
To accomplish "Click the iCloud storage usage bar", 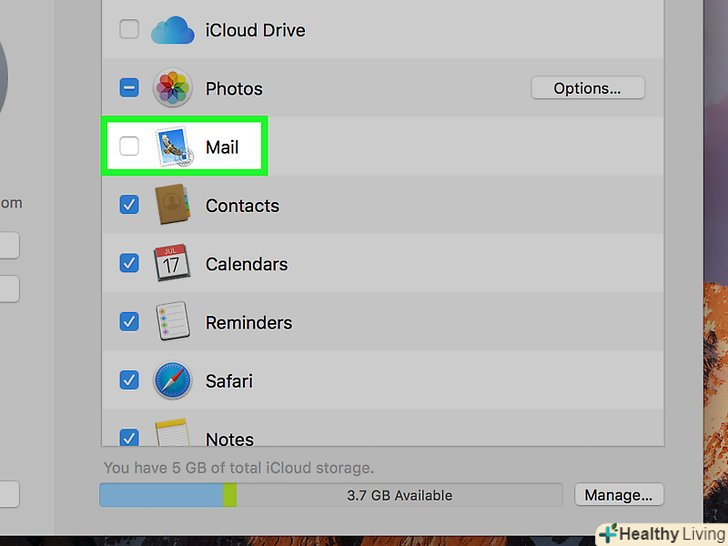I will point(330,495).
